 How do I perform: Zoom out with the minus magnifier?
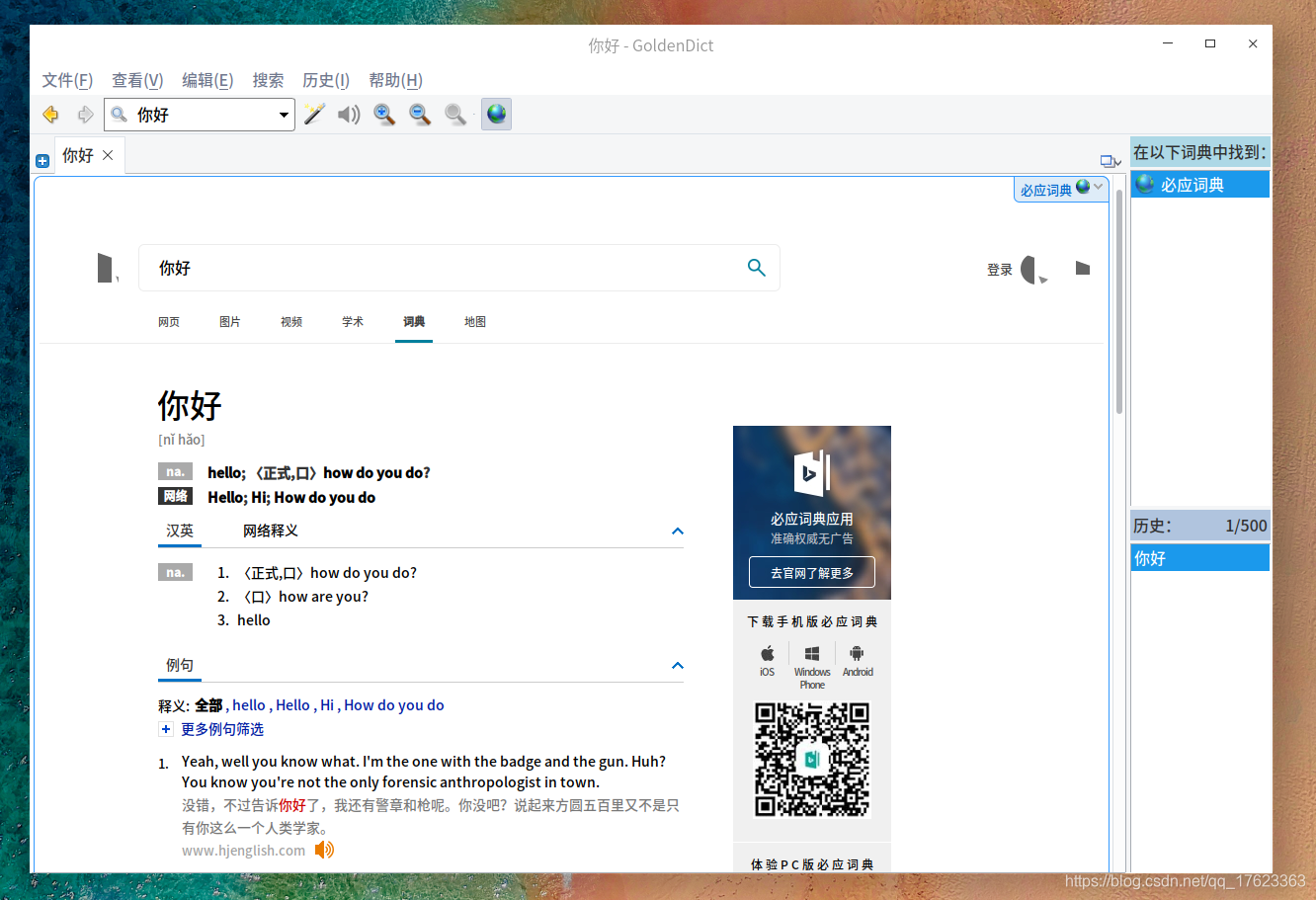pos(420,115)
